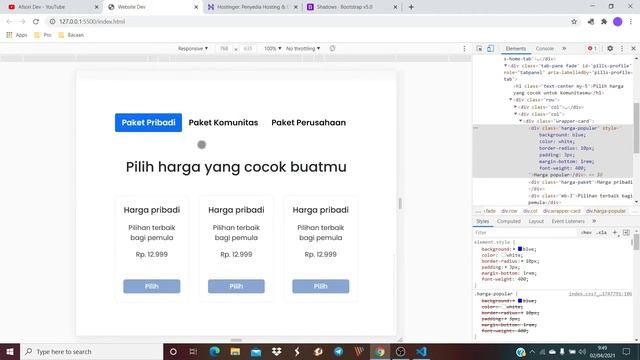The height and width of the screenshot is (360, 640).
Task: Collapse the div class row node
Action: (511, 100)
